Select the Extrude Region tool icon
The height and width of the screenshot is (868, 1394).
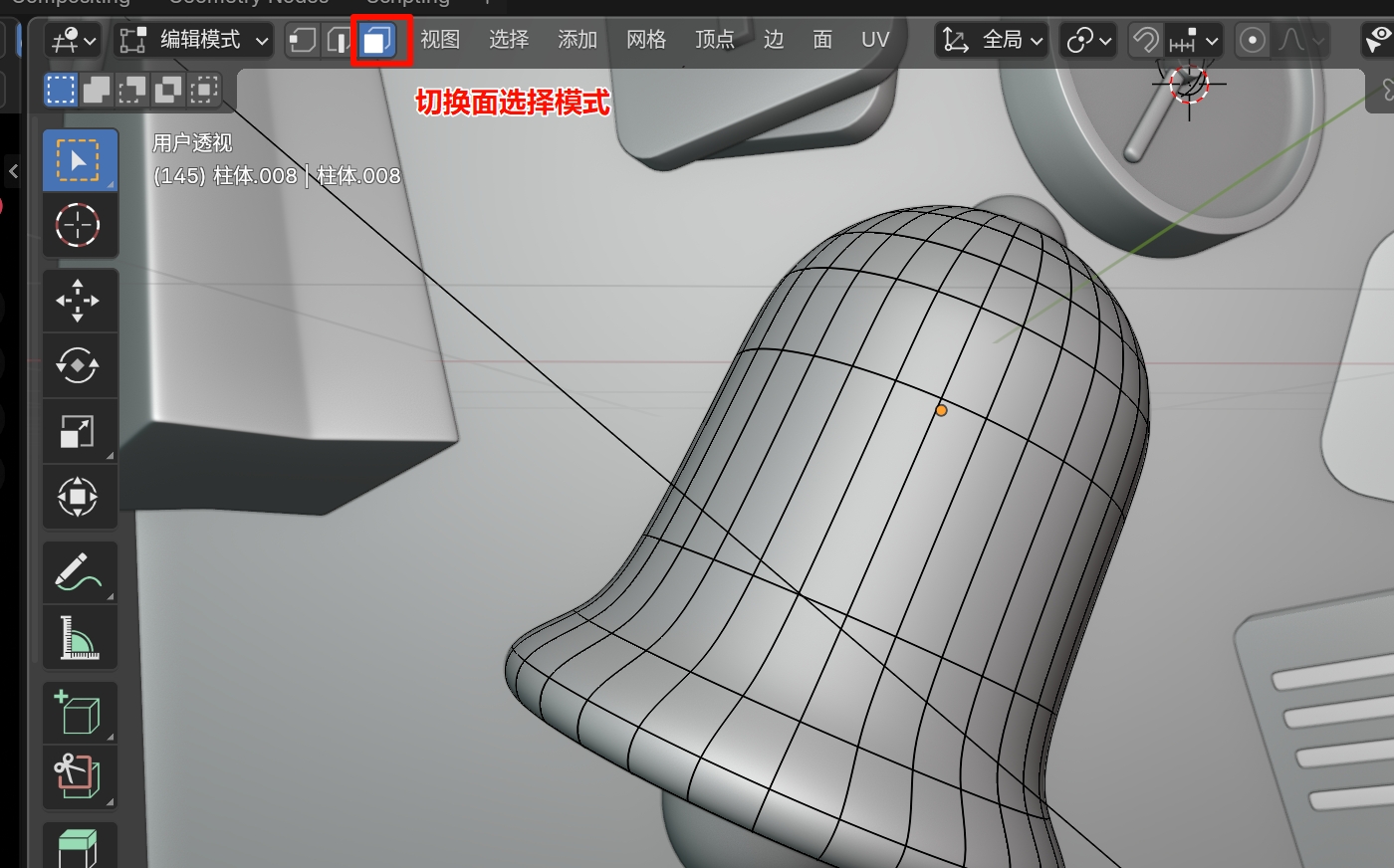coord(78,846)
